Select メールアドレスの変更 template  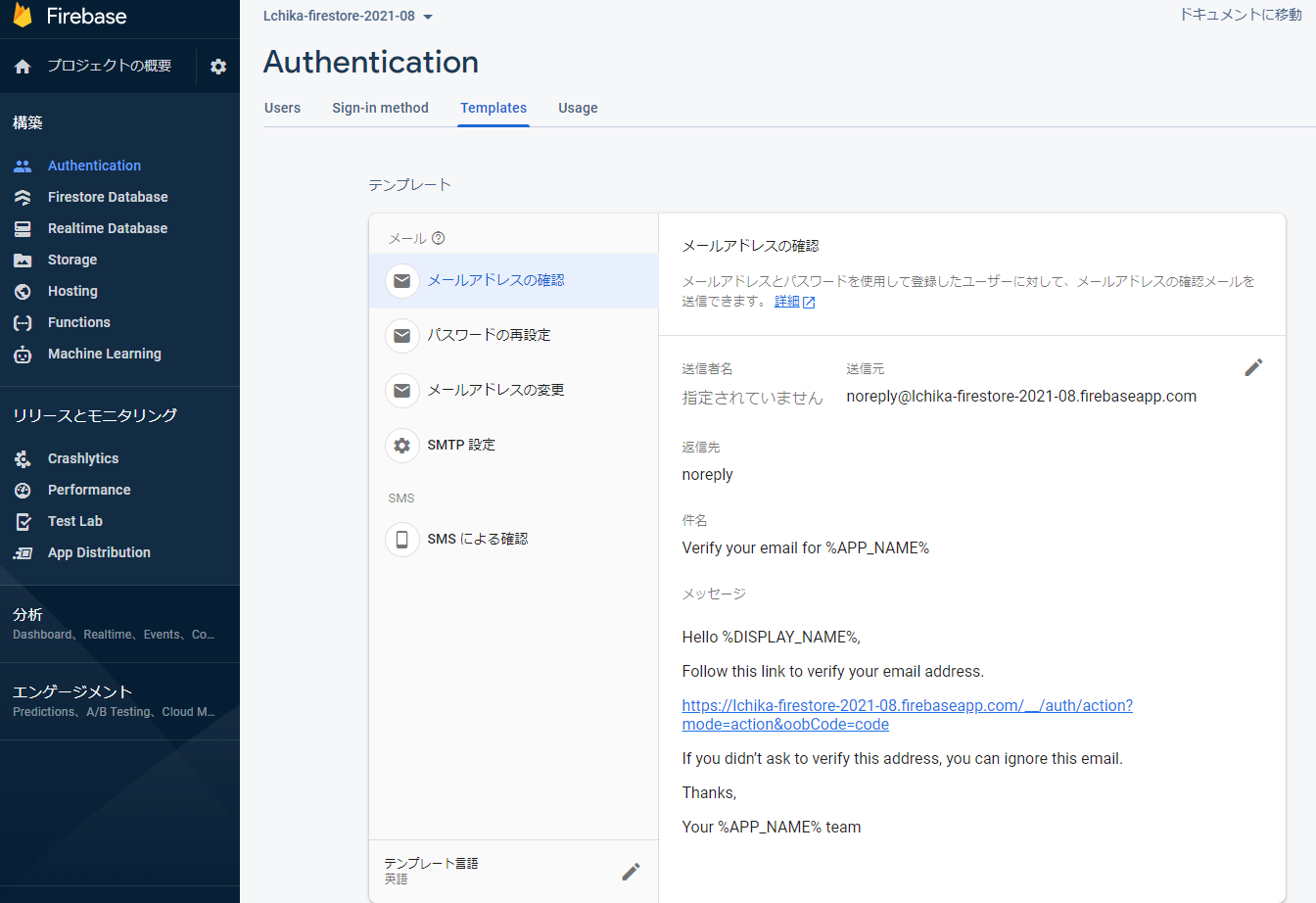513,391
